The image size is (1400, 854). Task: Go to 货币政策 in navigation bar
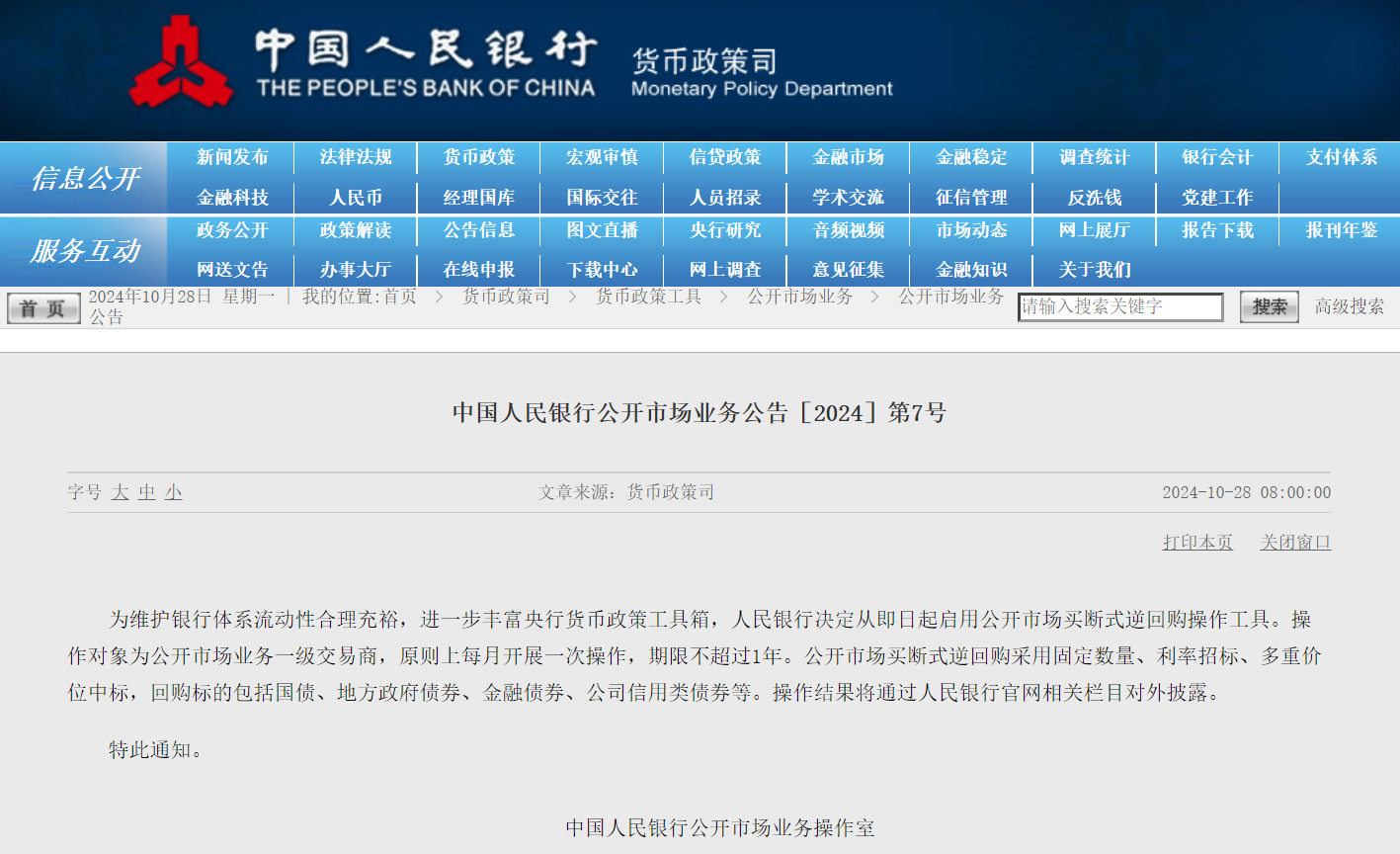point(479,157)
